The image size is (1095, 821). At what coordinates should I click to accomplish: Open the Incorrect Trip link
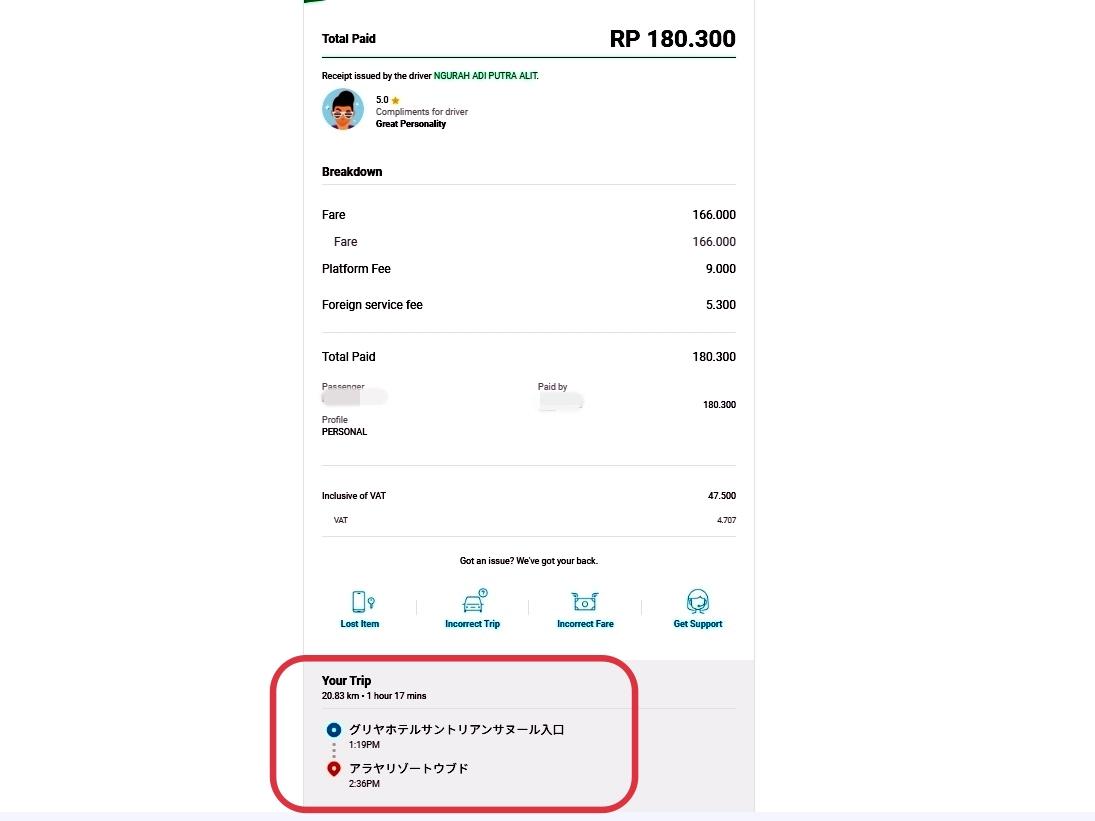473,624
